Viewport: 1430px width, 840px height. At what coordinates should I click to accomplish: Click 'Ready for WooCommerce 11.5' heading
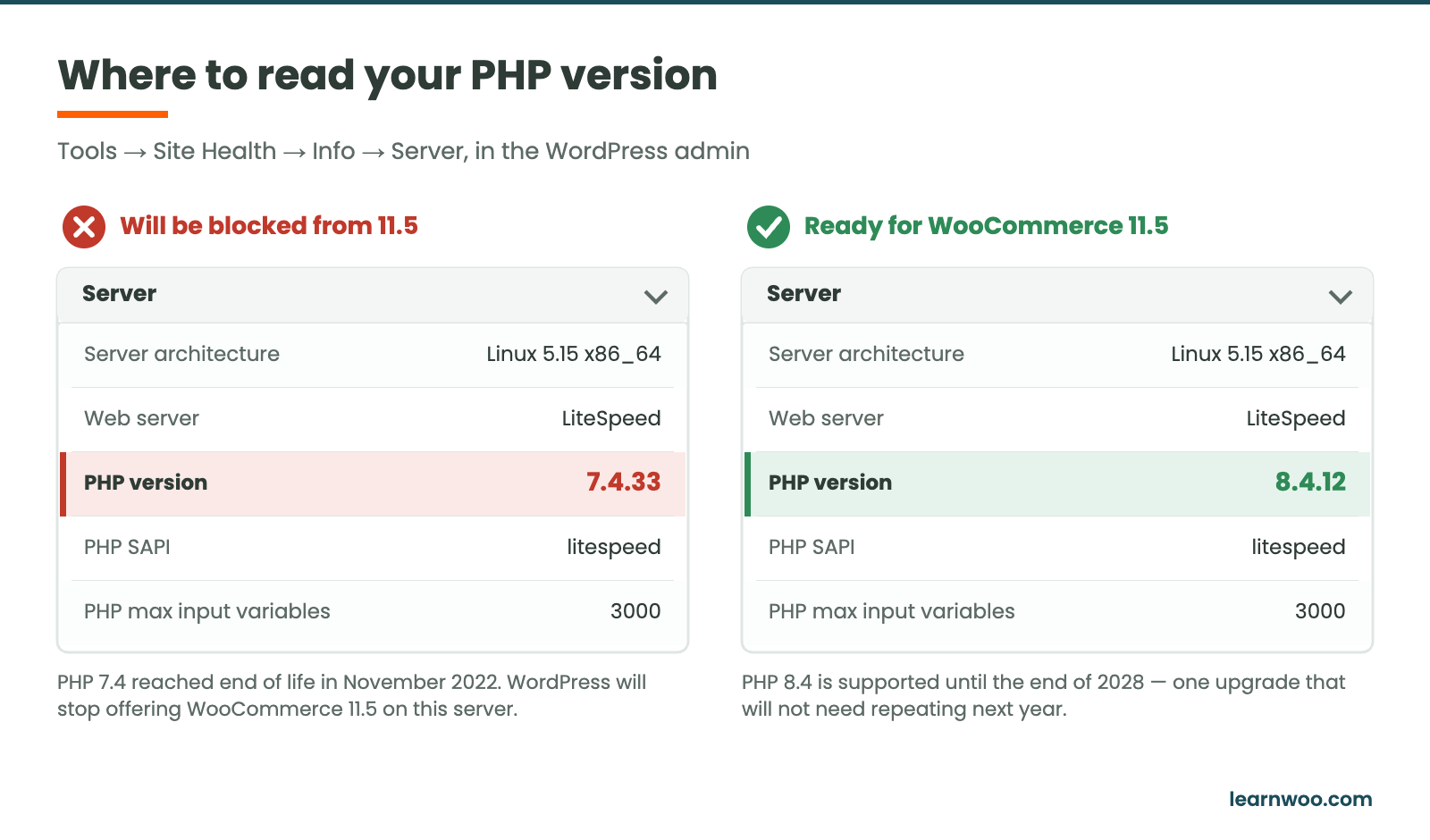[x=986, y=226]
